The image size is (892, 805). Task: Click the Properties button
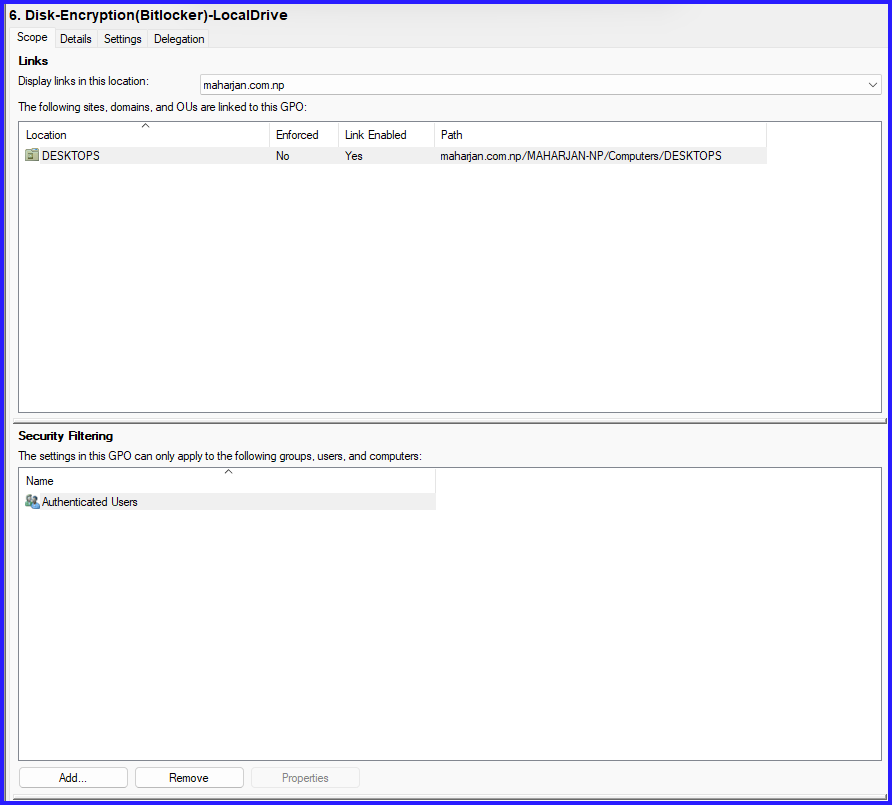coord(305,778)
